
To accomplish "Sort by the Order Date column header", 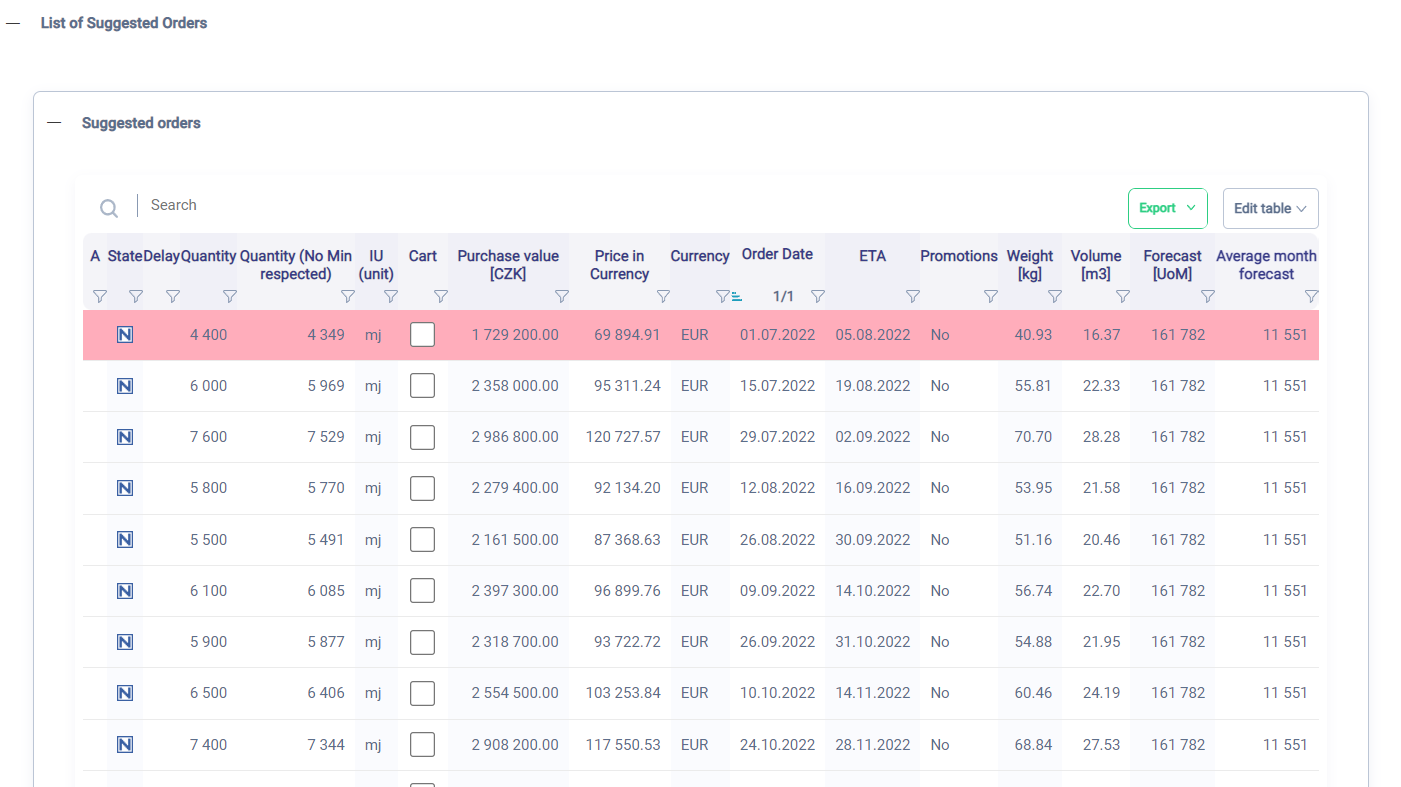I will (777, 254).
